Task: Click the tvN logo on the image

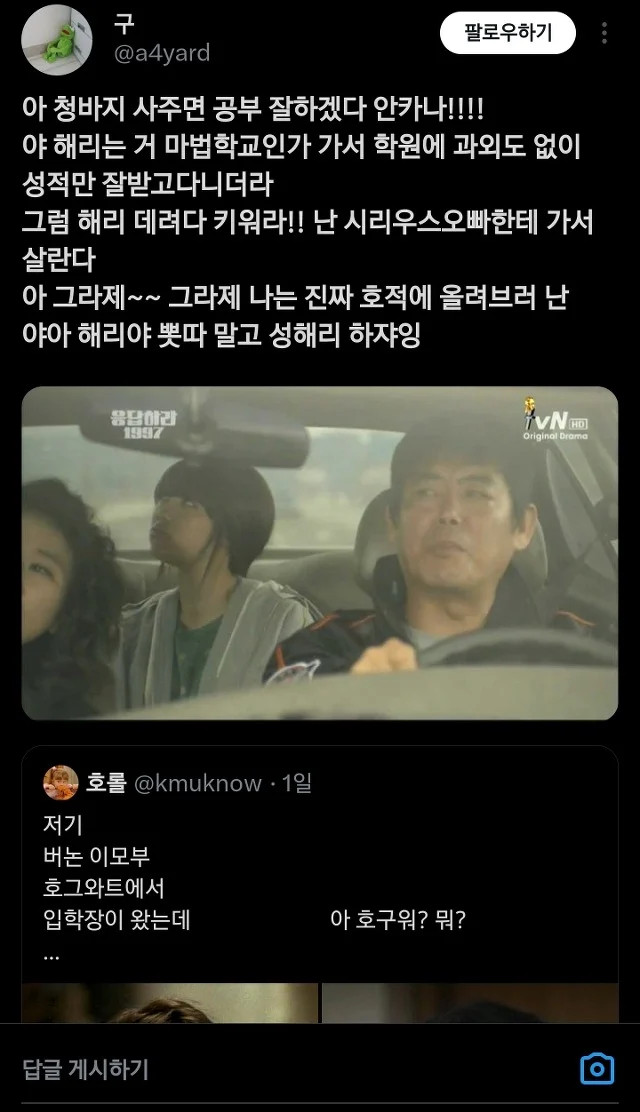Action: point(556,419)
